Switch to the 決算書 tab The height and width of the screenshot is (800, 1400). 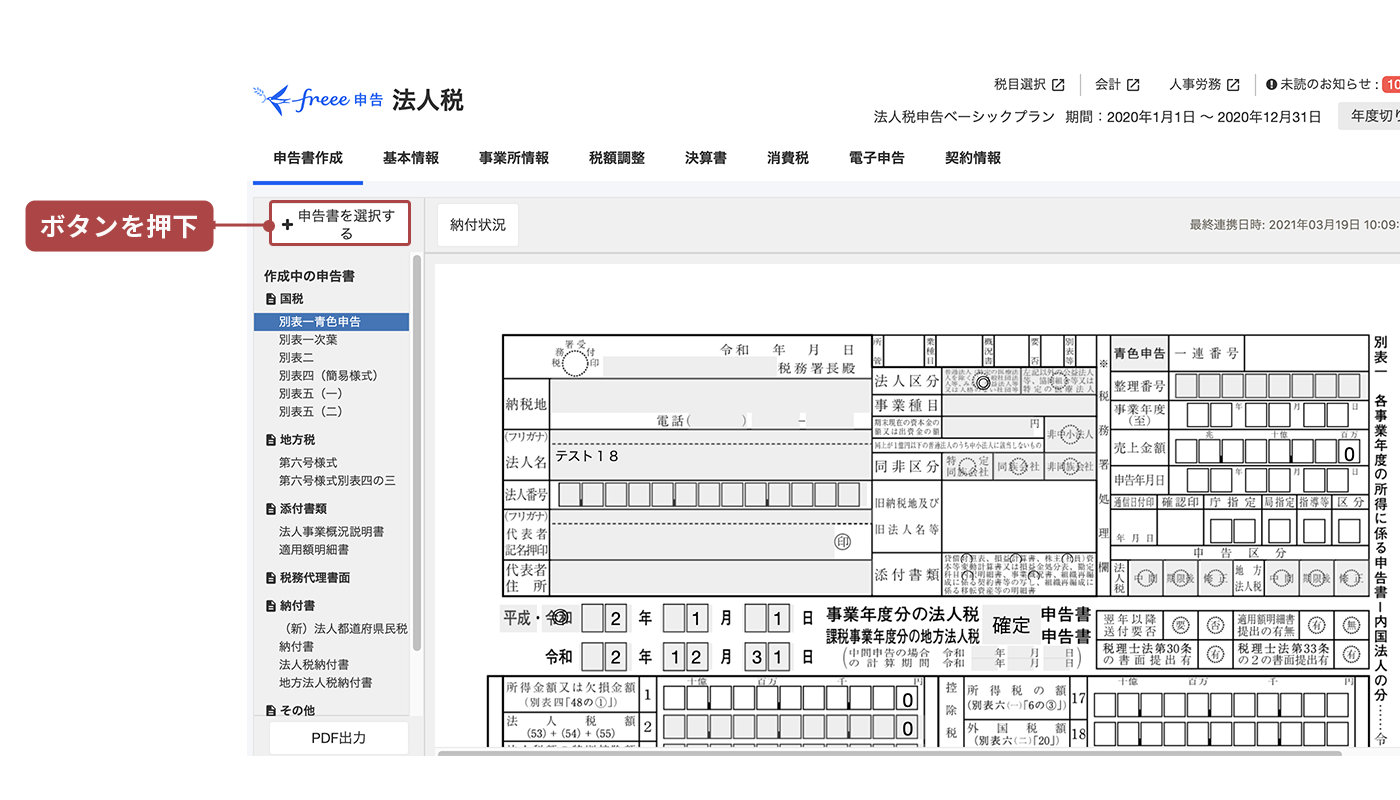705,157
